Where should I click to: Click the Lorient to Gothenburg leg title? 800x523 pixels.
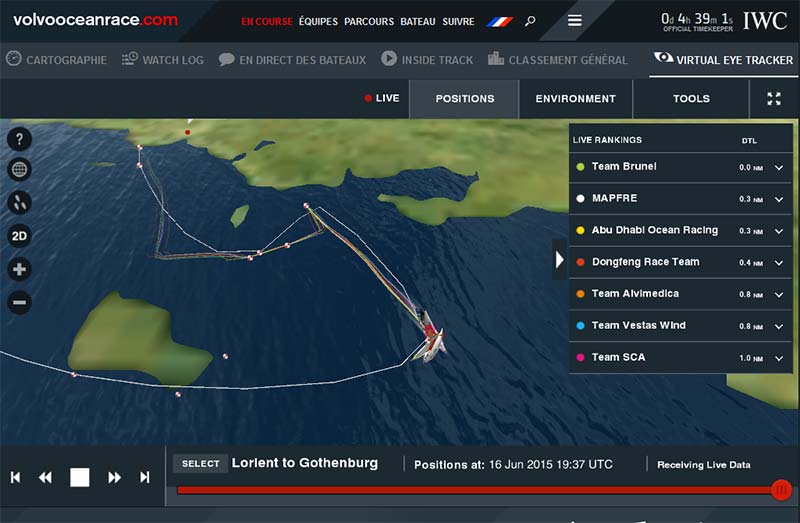[305, 463]
